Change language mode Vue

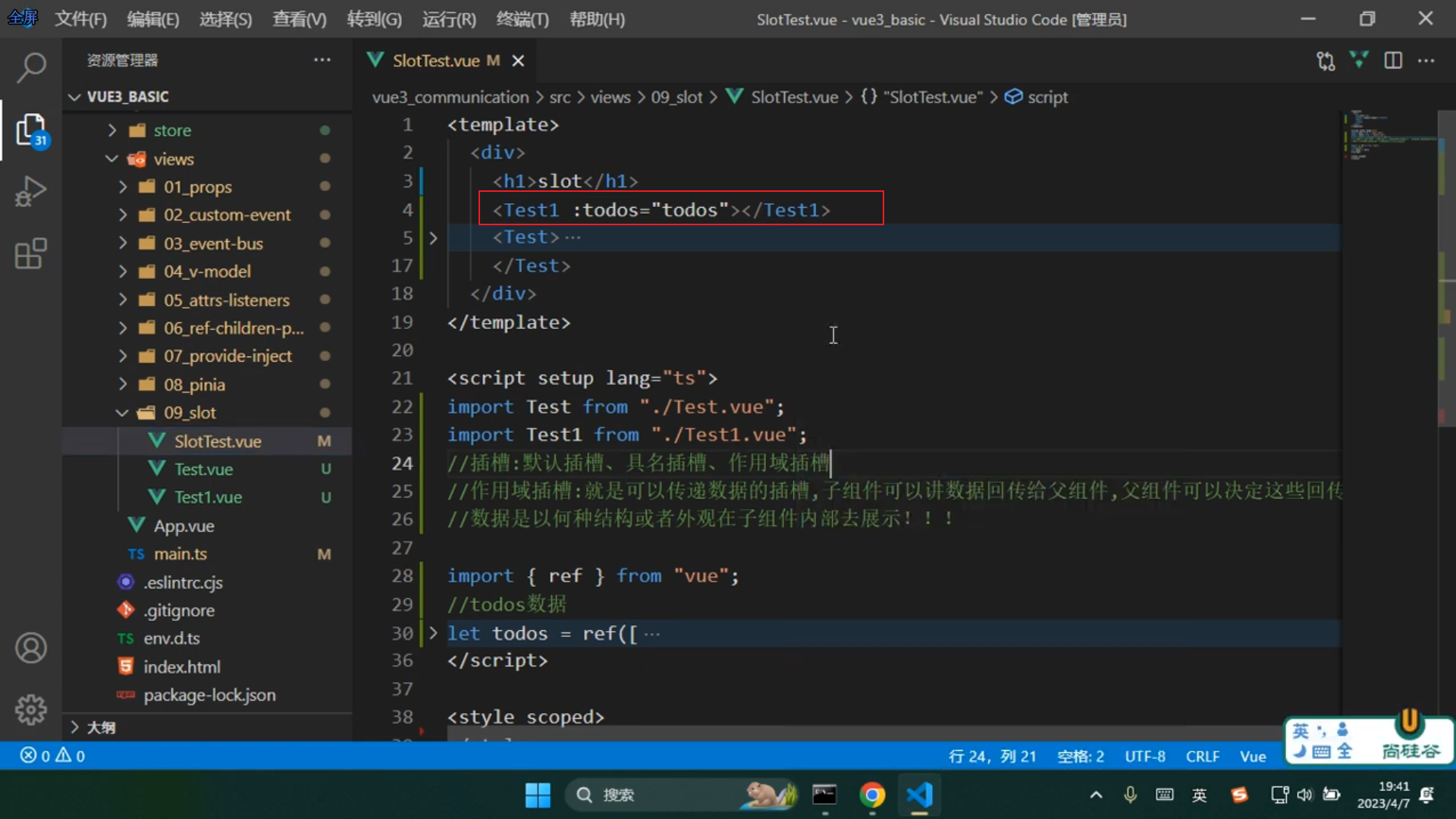[1253, 756]
